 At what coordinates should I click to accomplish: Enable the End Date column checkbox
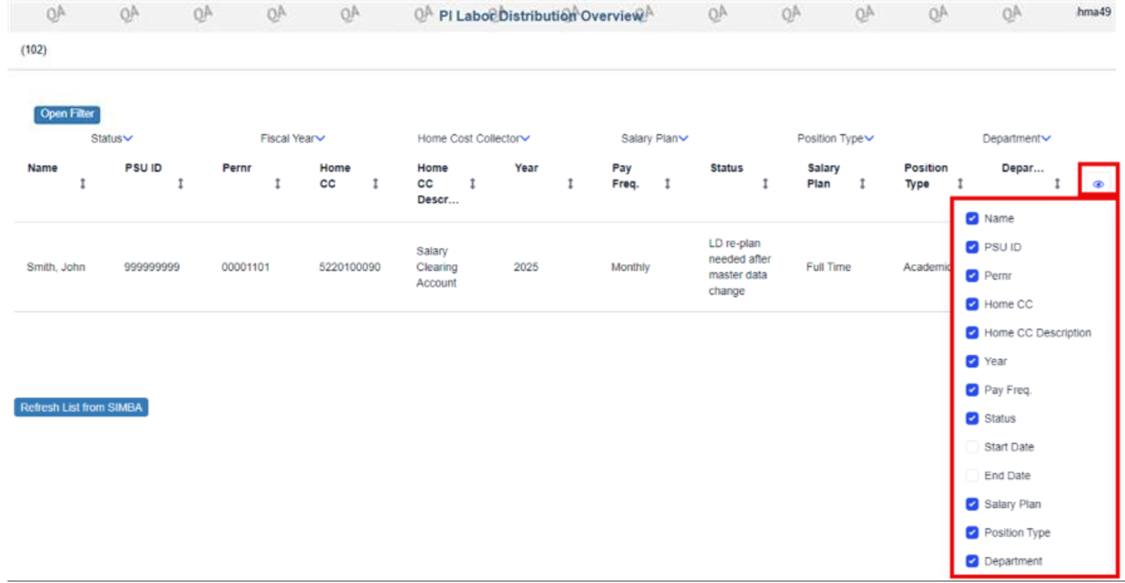click(972, 475)
